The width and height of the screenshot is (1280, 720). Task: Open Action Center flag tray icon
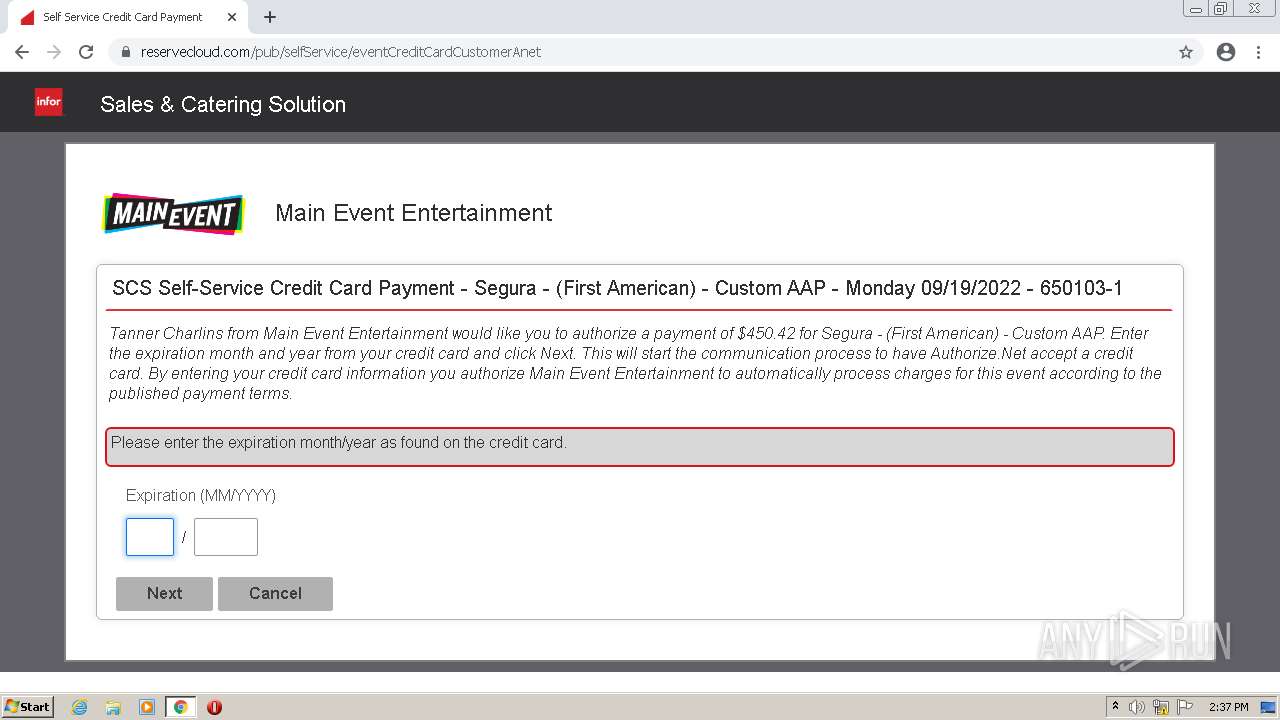coord(1185,707)
